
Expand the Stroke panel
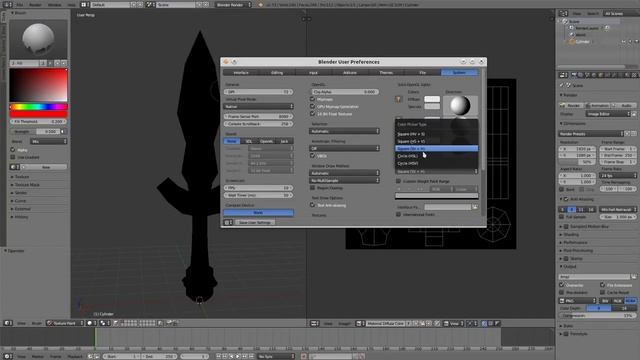21,193
